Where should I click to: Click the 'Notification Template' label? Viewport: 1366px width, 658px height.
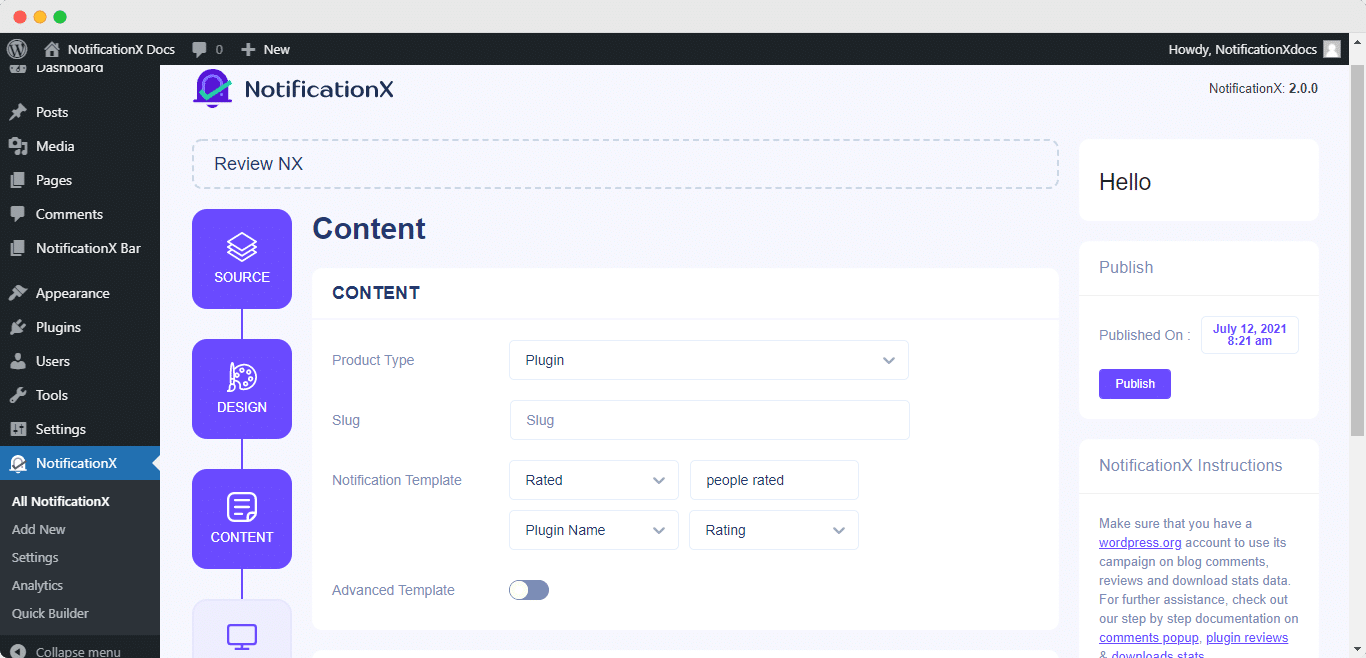(397, 480)
